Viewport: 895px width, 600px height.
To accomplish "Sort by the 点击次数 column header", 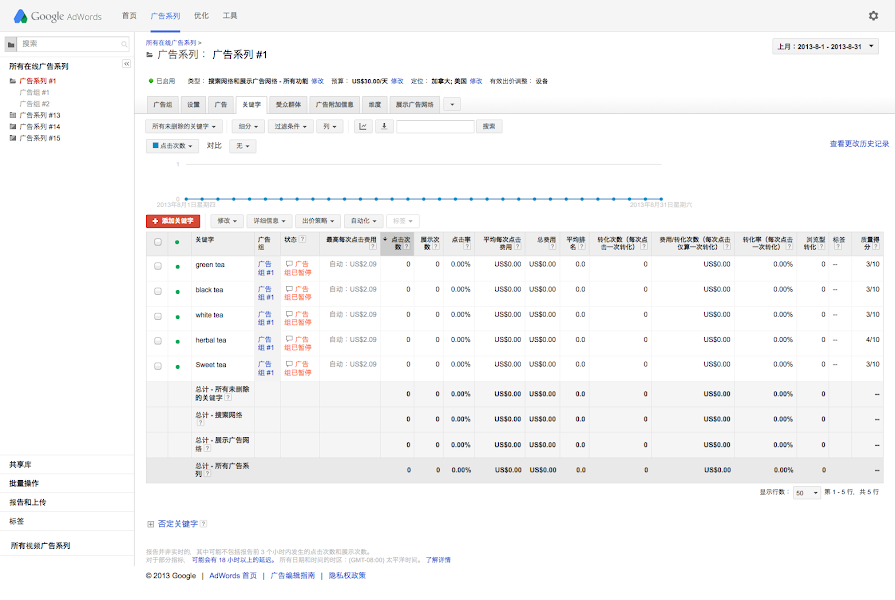I will click(x=397, y=243).
